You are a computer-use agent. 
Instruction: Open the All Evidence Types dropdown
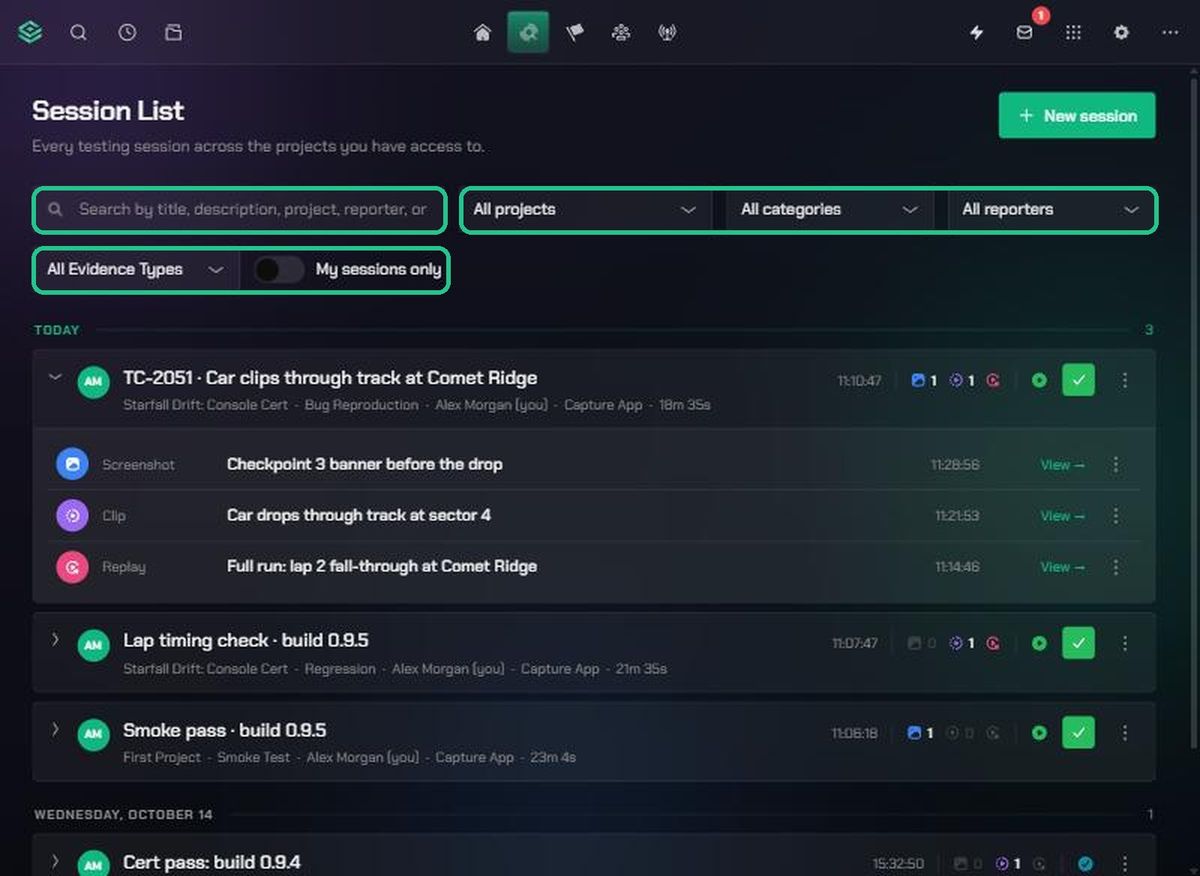(x=135, y=269)
